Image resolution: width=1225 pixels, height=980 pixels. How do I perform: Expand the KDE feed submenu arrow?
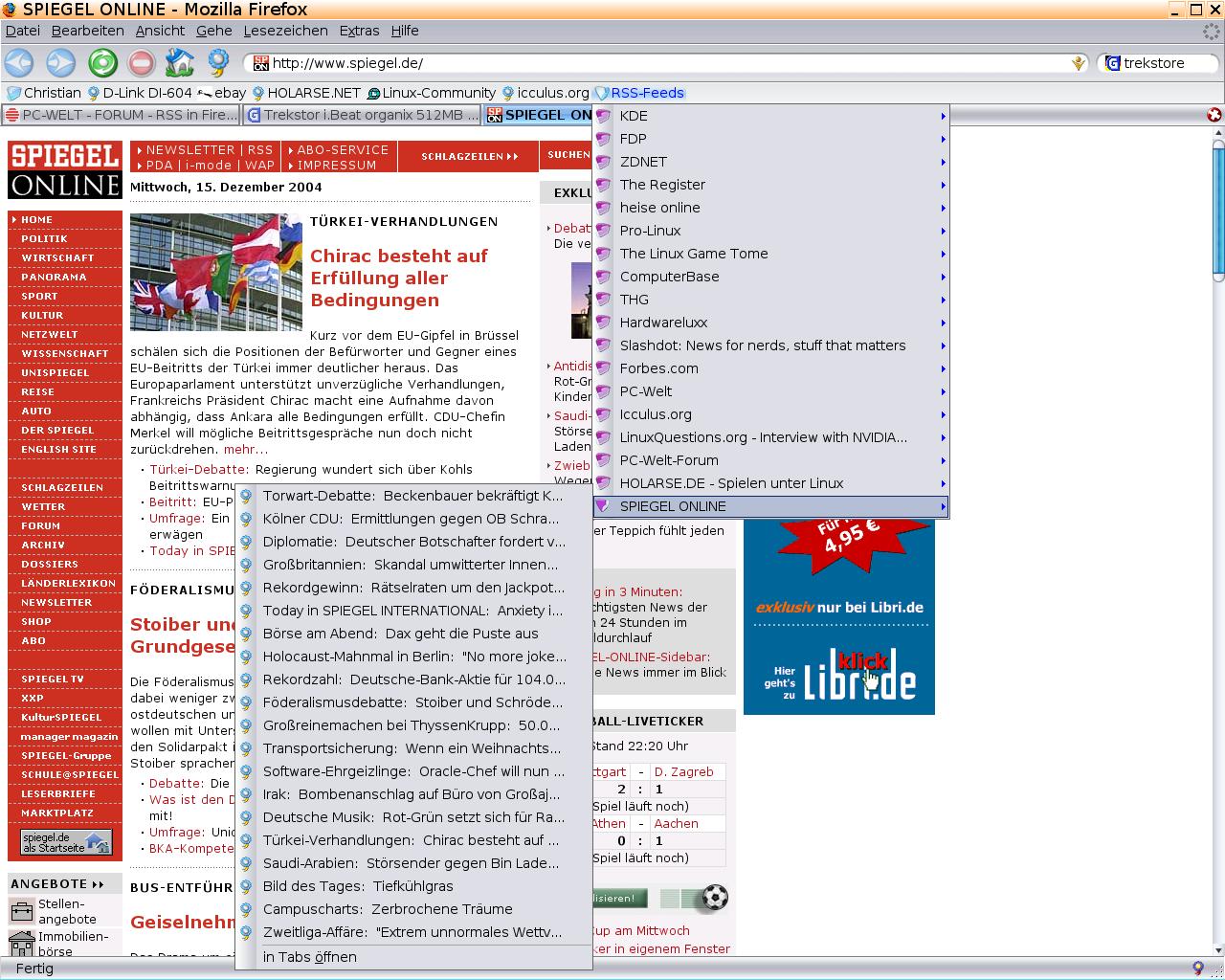tap(943, 116)
